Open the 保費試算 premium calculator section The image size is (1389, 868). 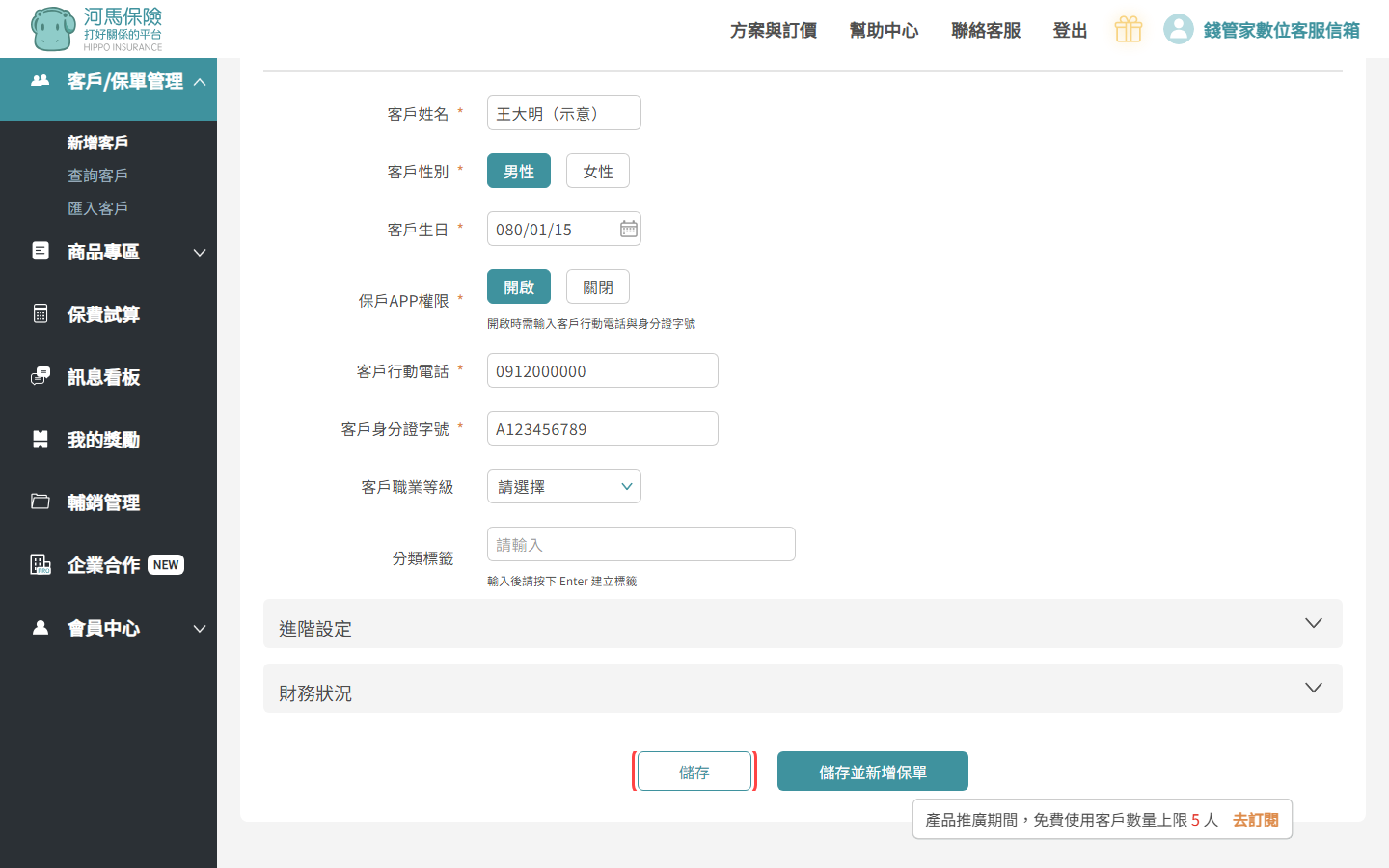[x=104, y=313]
